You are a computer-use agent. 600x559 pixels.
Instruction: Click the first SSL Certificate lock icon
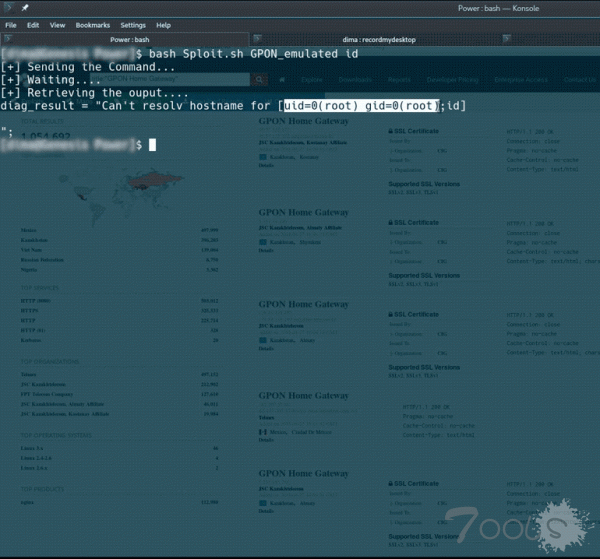tap(390, 132)
